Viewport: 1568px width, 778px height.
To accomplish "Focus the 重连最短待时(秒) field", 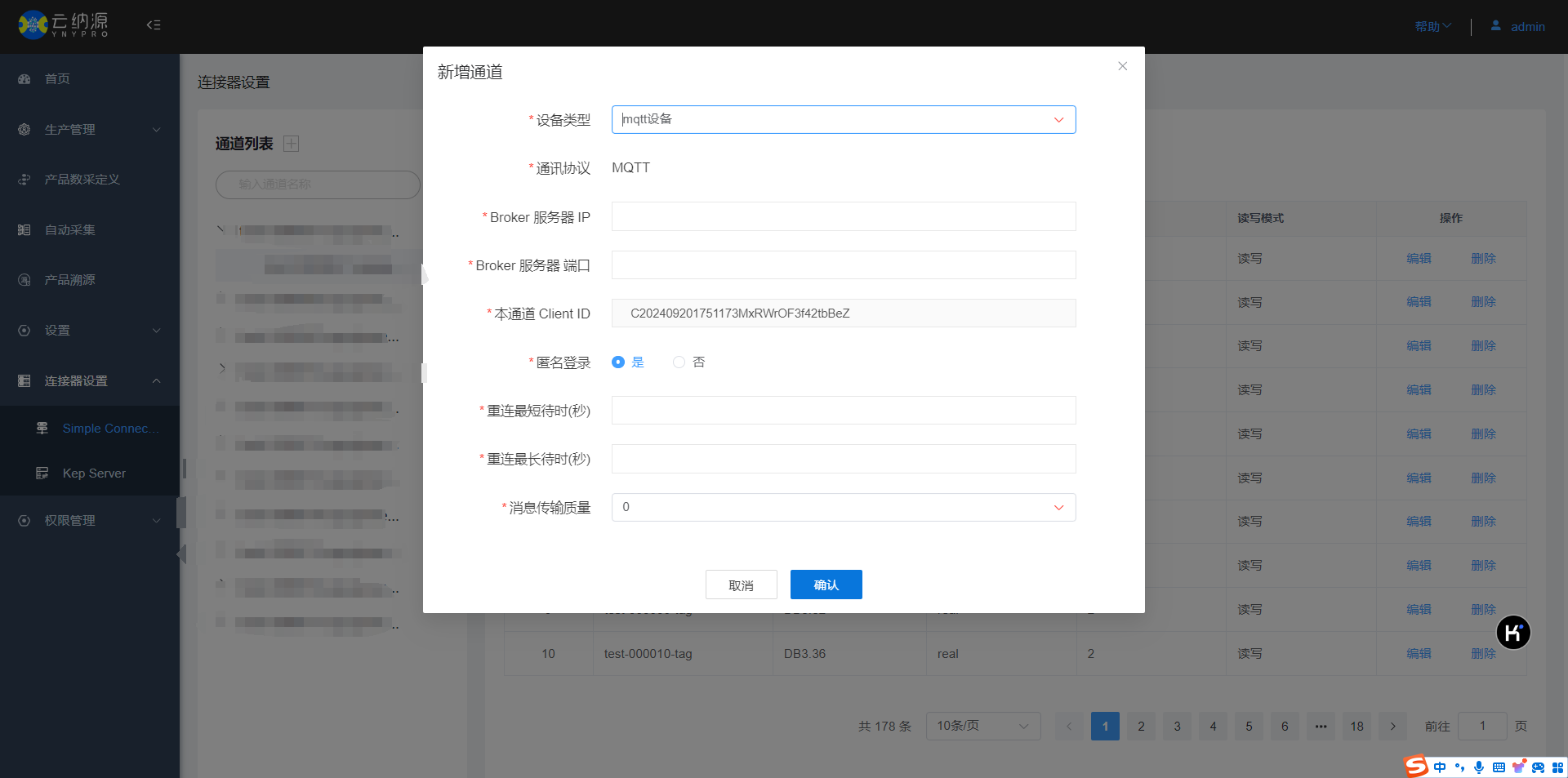I will click(x=844, y=411).
